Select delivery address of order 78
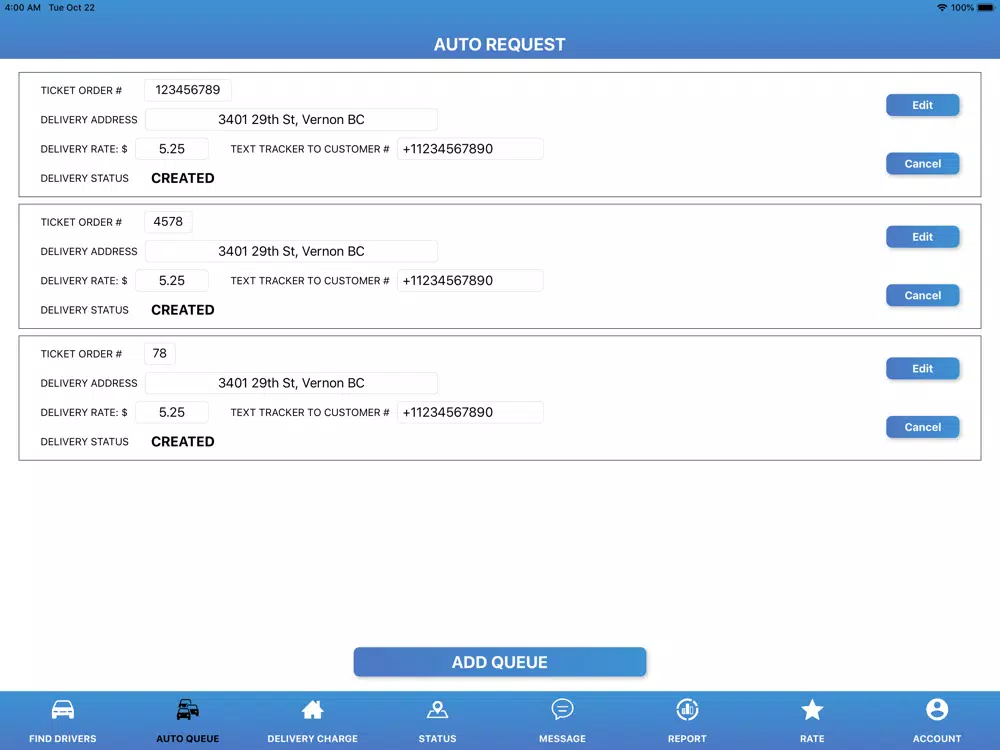 [291, 383]
